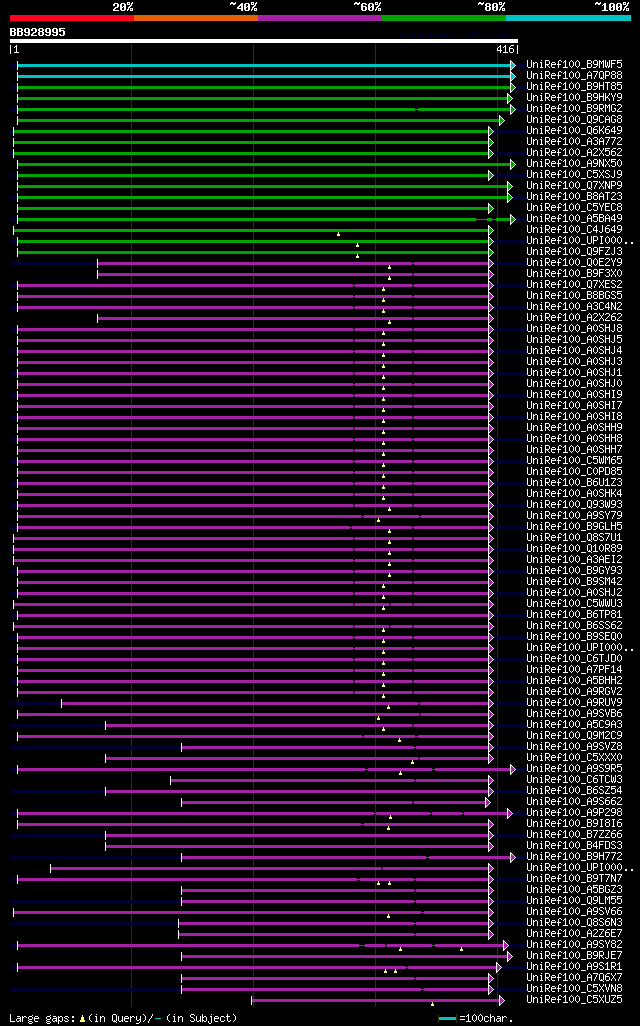Viewport: 640px width, 1026px height.
Task: Open hit UniRef100_B9RMG2
Action: pos(575,109)
